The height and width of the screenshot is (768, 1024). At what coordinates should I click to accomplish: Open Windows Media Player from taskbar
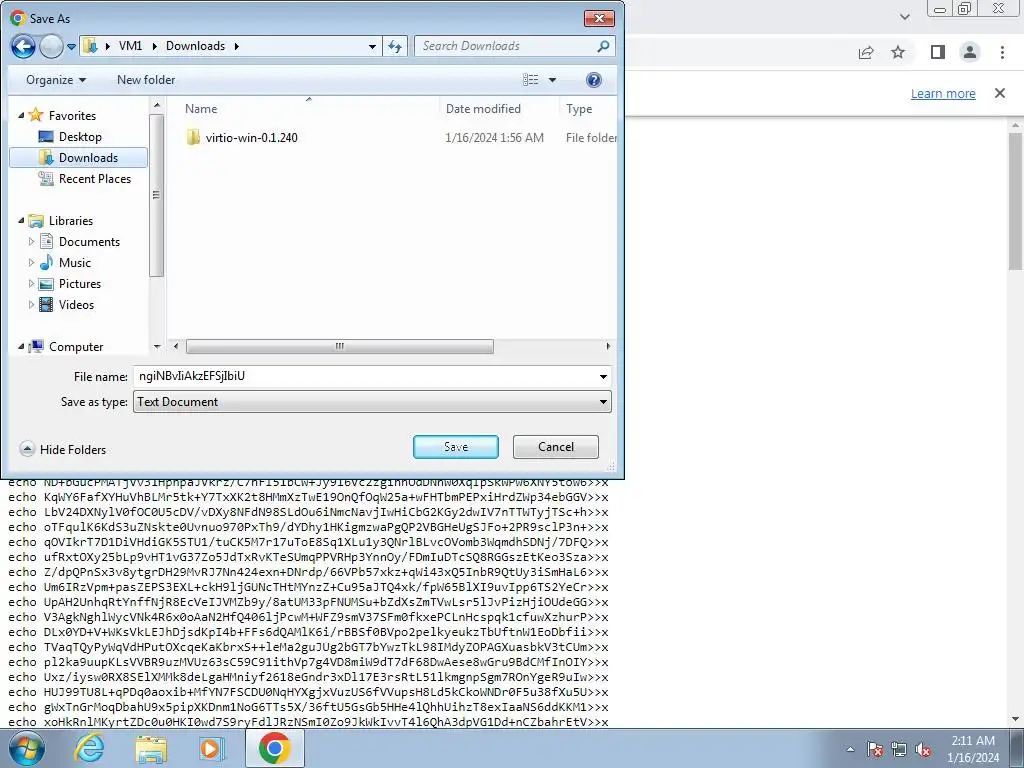(212, 748)
